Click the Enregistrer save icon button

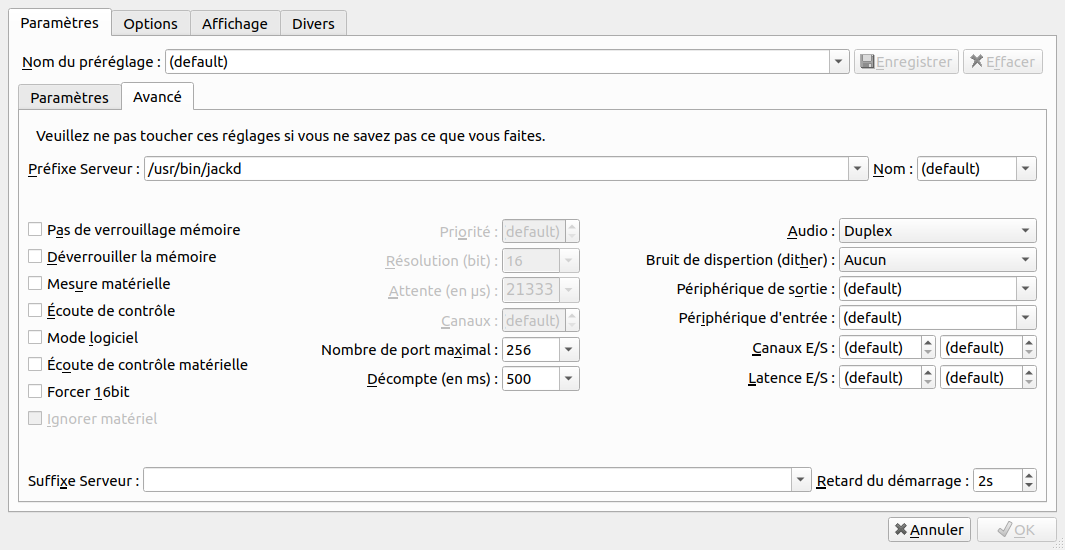click(x=906, y=62)
